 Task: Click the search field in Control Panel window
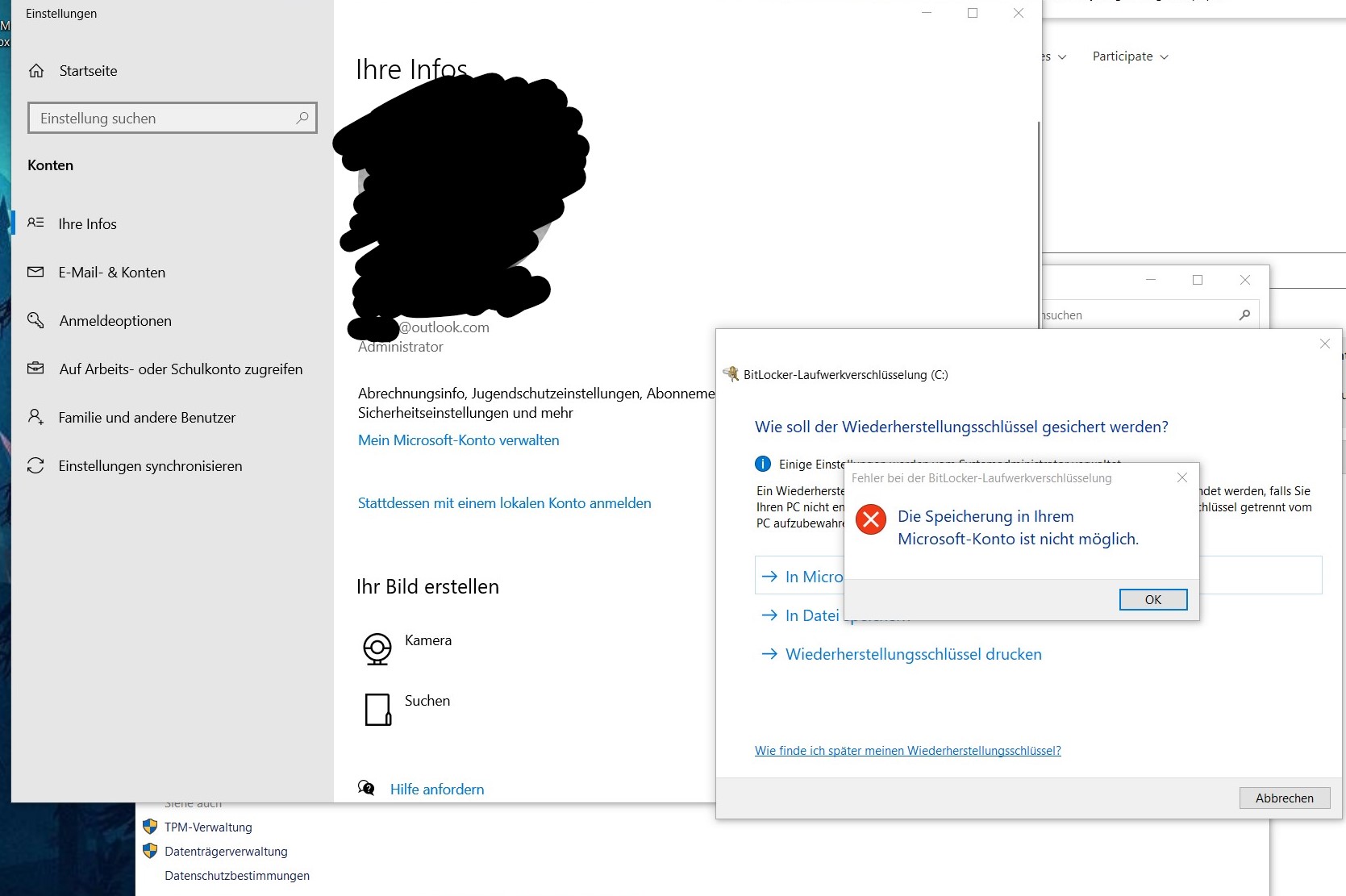(1148, 315)
